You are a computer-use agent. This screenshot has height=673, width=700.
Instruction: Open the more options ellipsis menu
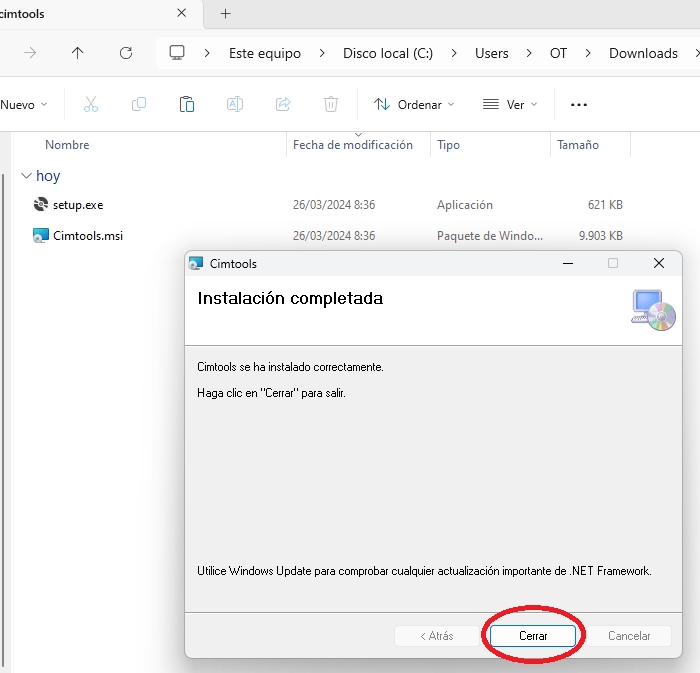(579, 105)
